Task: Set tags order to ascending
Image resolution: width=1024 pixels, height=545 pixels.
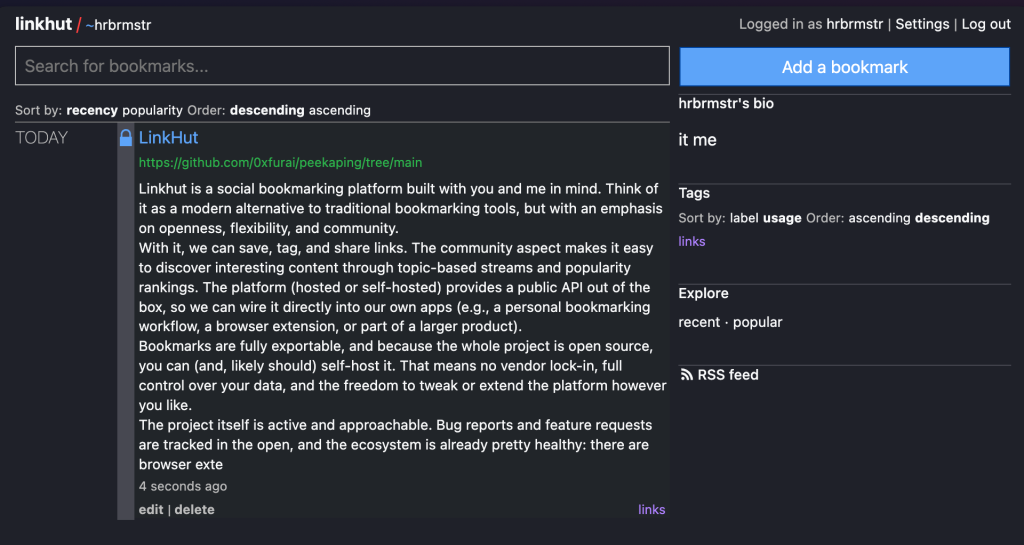Action: pos(879,218)
